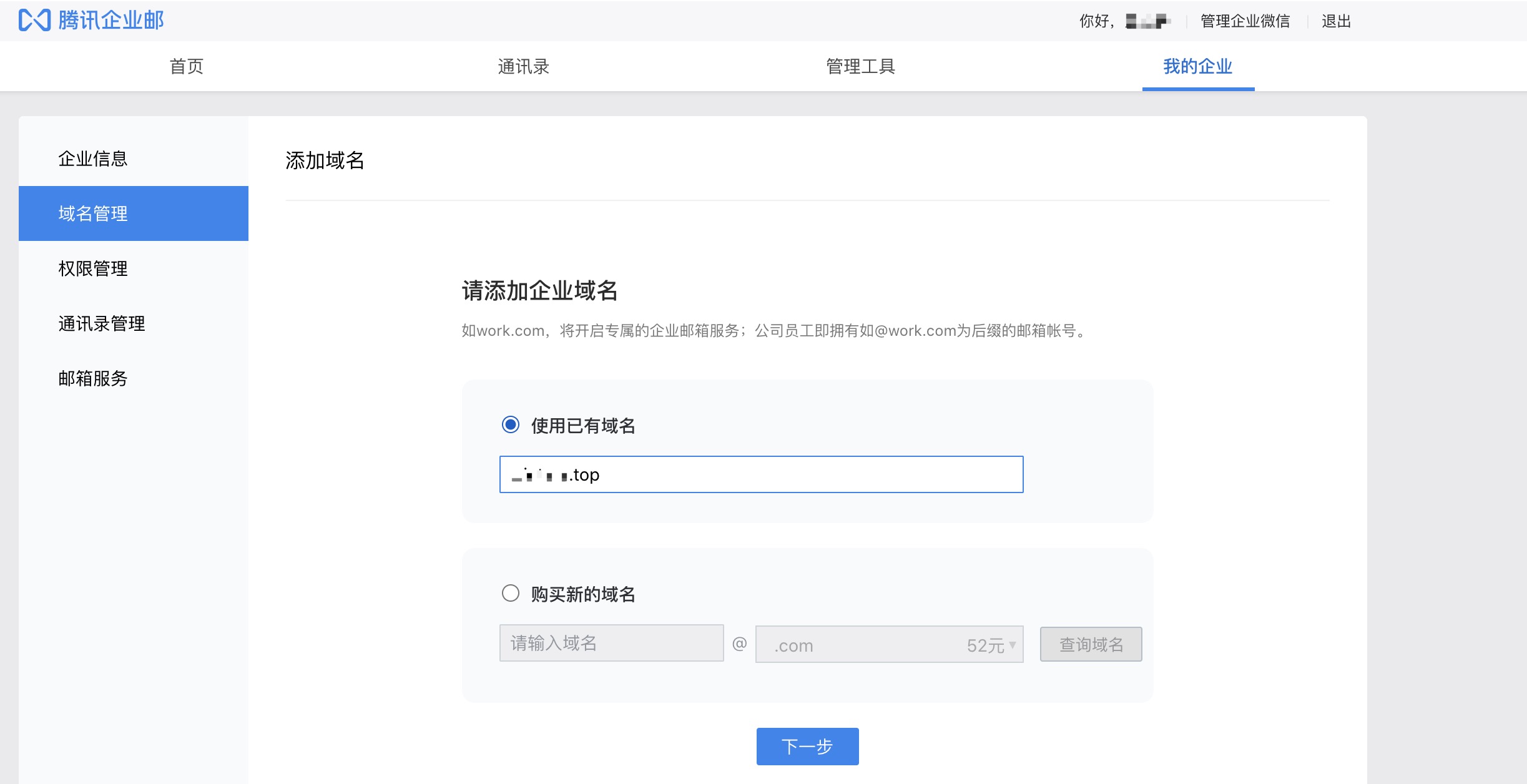Open 通讯录管理 from the sidebar
This screenshot has width=1527, height=784.
(101, 323)
